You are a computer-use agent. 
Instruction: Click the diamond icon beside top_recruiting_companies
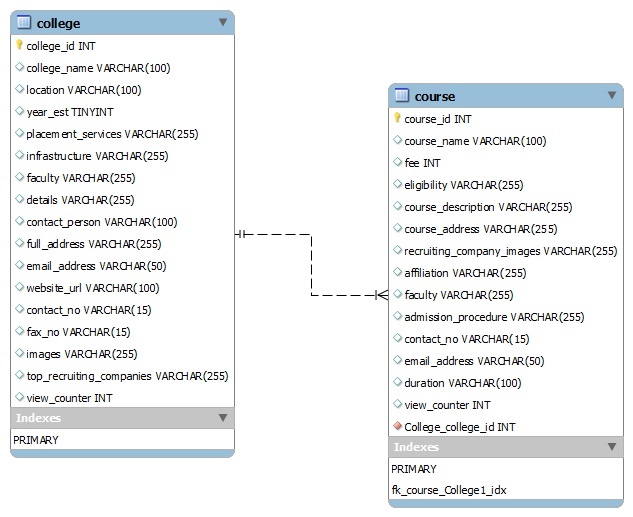(19, 375)
